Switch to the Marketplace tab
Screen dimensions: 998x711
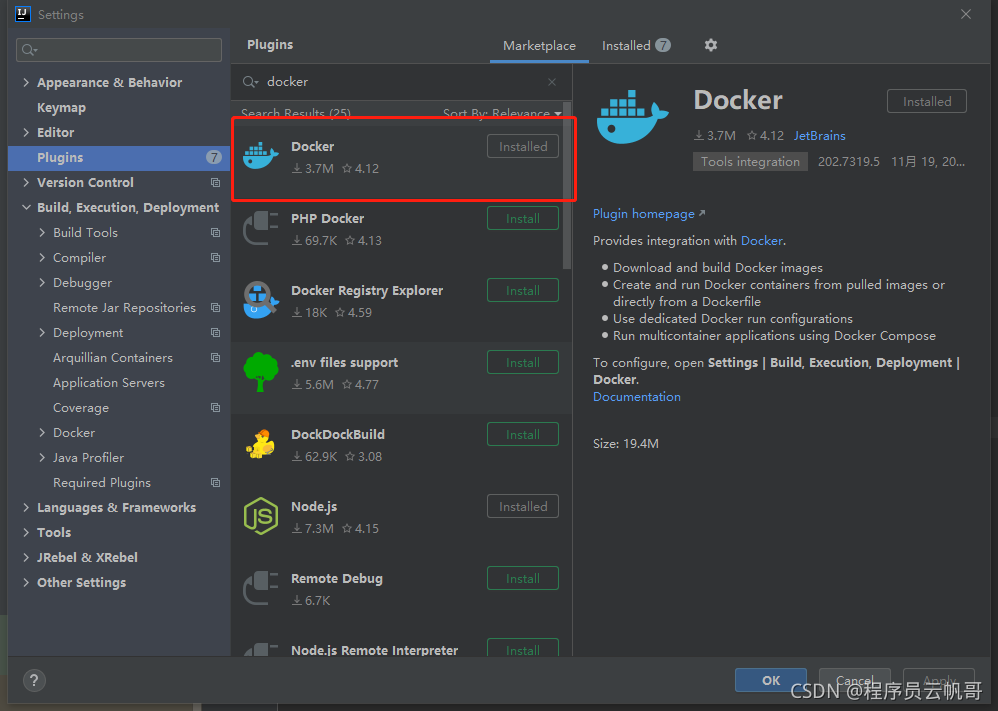point(539,46)
